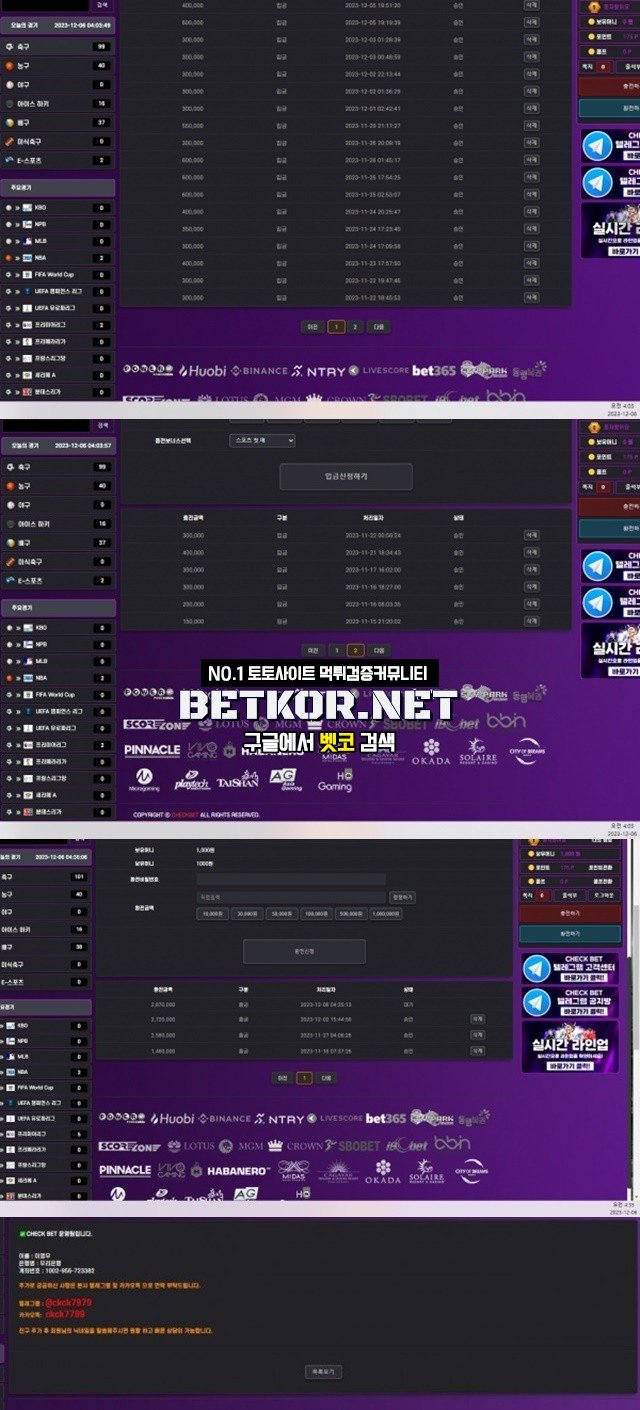The image size is (640, 1410).
Task: Choose the 10,000원 quick amount button
Action: coord(212,913)
